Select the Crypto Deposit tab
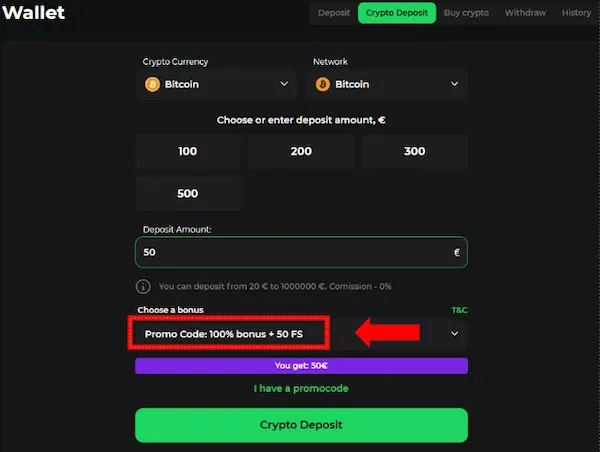 (397, 13)
